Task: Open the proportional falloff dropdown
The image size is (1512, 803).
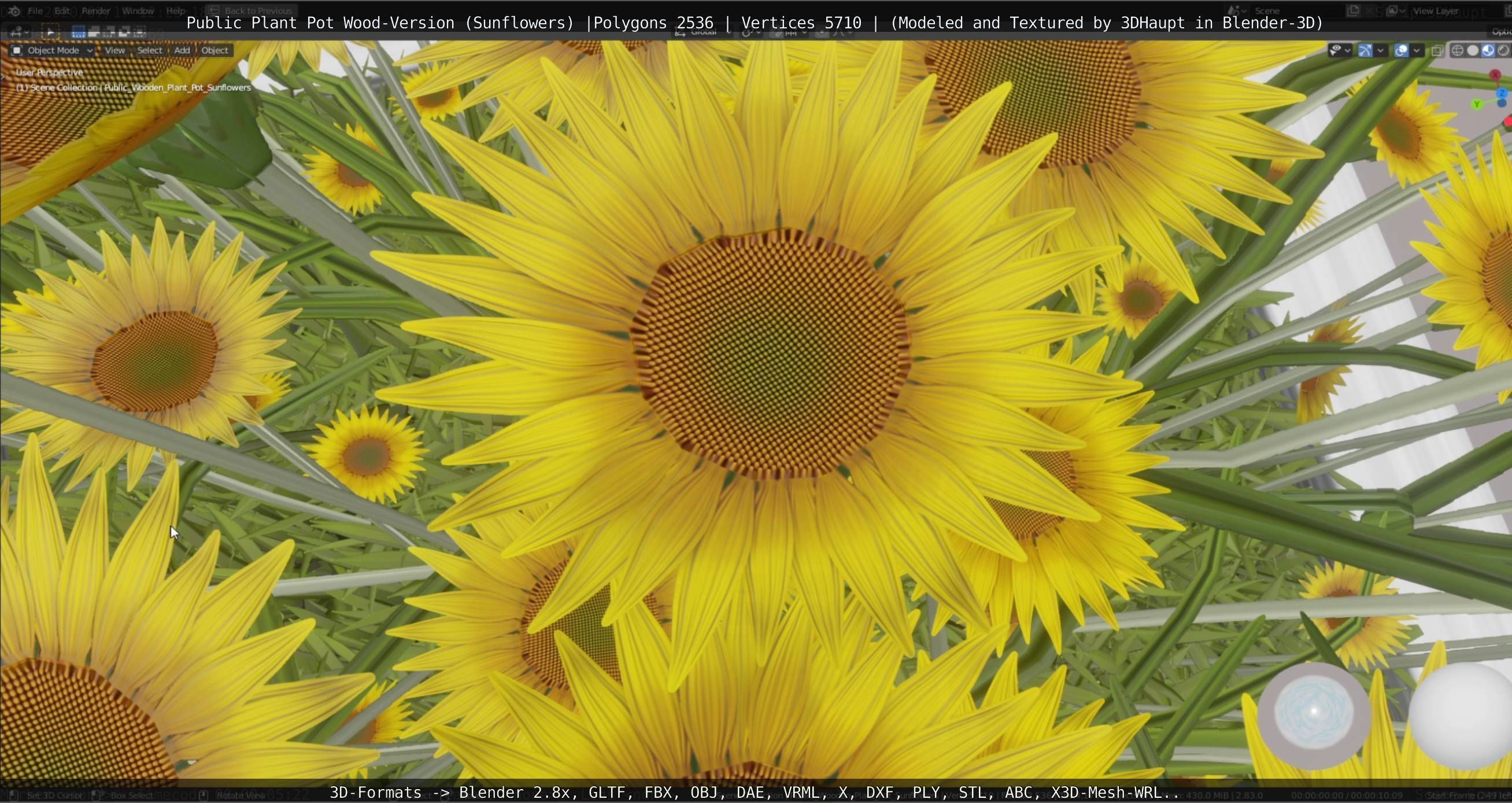Action: [x=843, y=32]
